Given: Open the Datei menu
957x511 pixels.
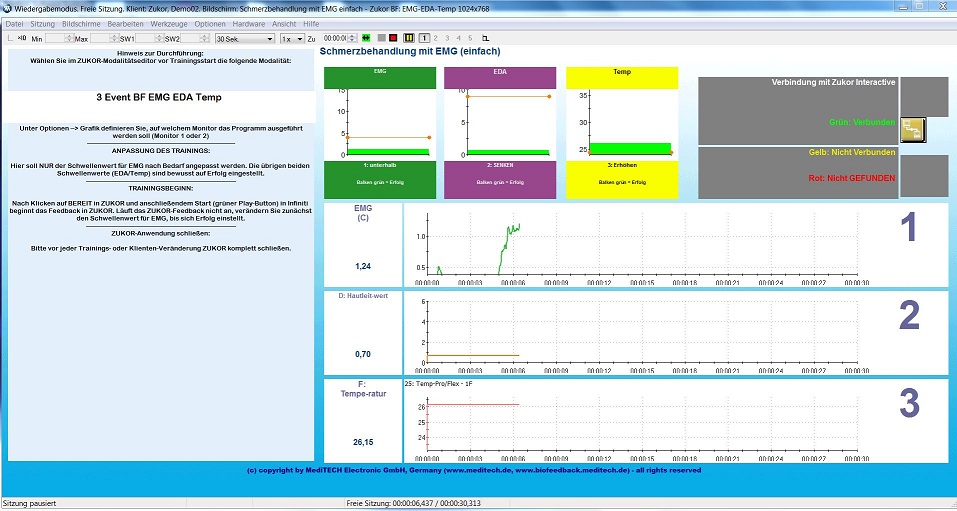Looking at the screenshot, I should (x=14, y=24).
